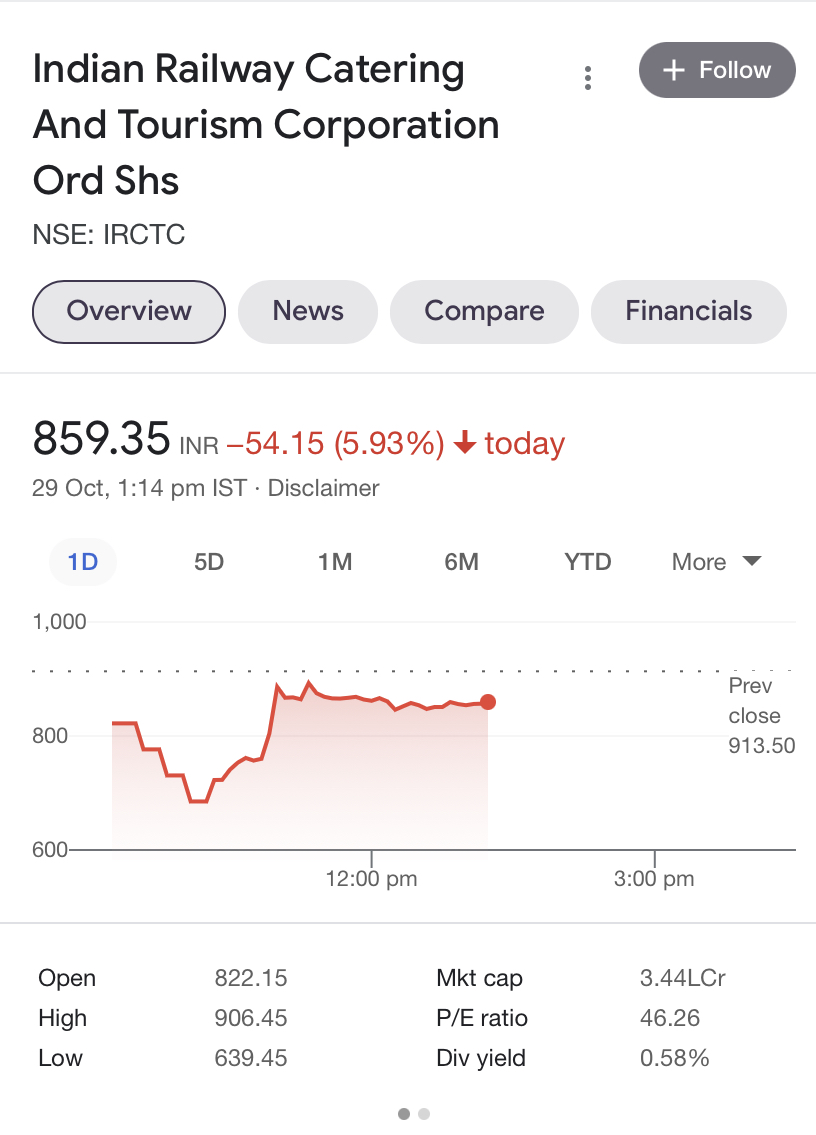Select the 1D time range
This screenshot has height=1135, width=816.
[83, 562]
